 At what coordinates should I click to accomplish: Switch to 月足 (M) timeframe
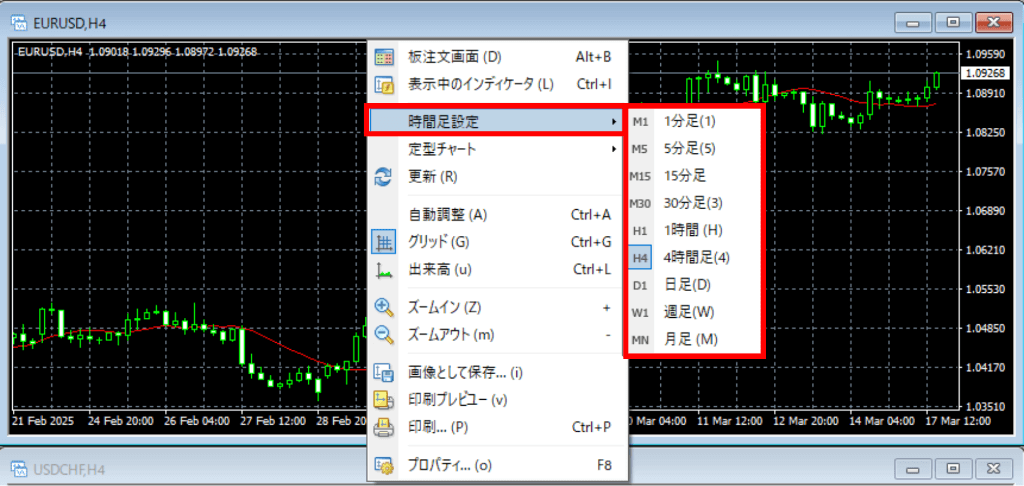pos(694,340)
